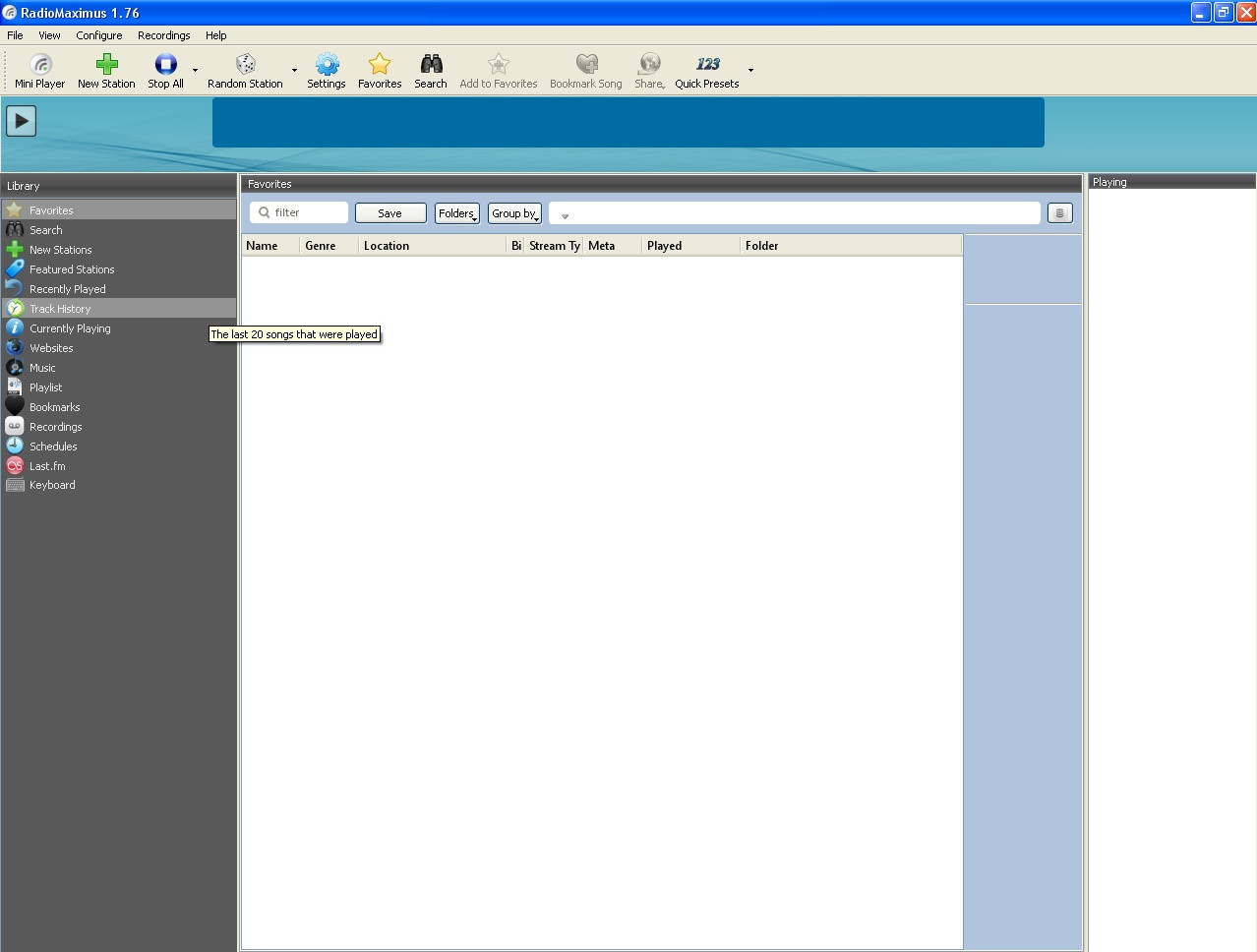Add a New Station

(x=106, y=71)
